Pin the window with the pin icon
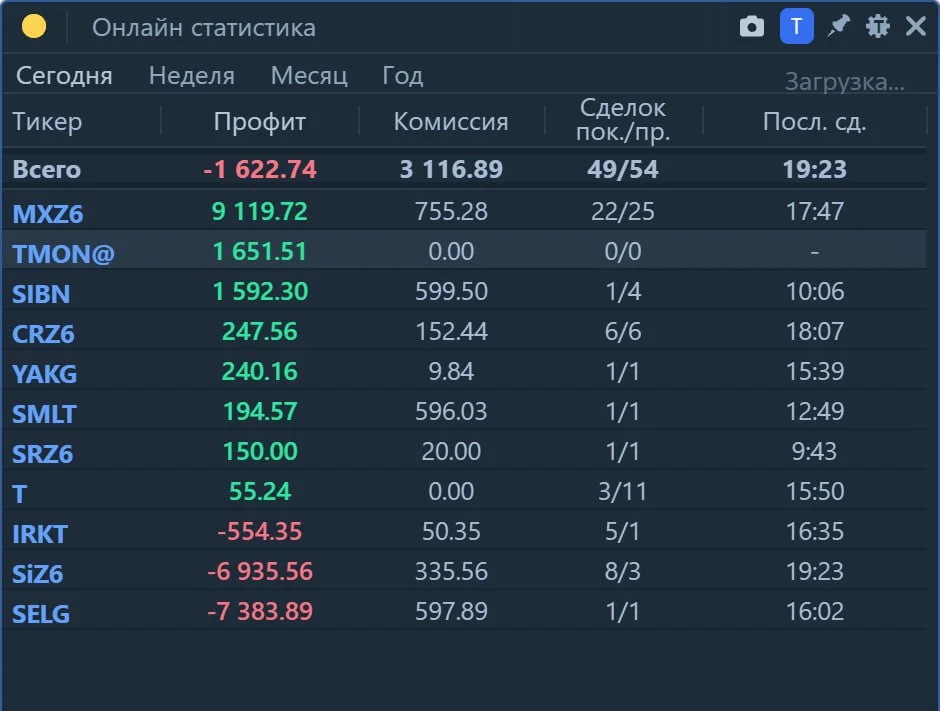Image resolution: width=940 pixels, height=711 pixels. pos(838,26)
